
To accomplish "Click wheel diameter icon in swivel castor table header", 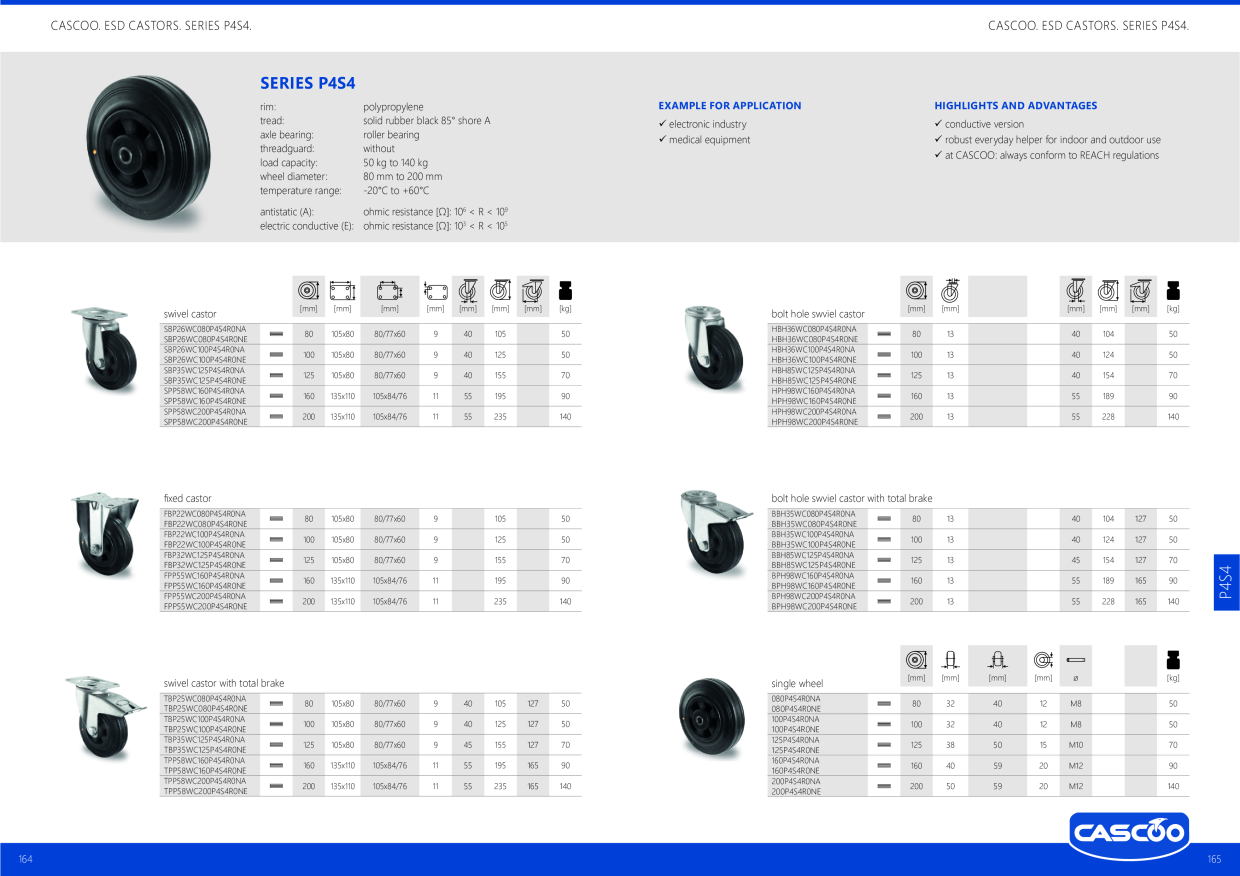I will pos(308,291).
